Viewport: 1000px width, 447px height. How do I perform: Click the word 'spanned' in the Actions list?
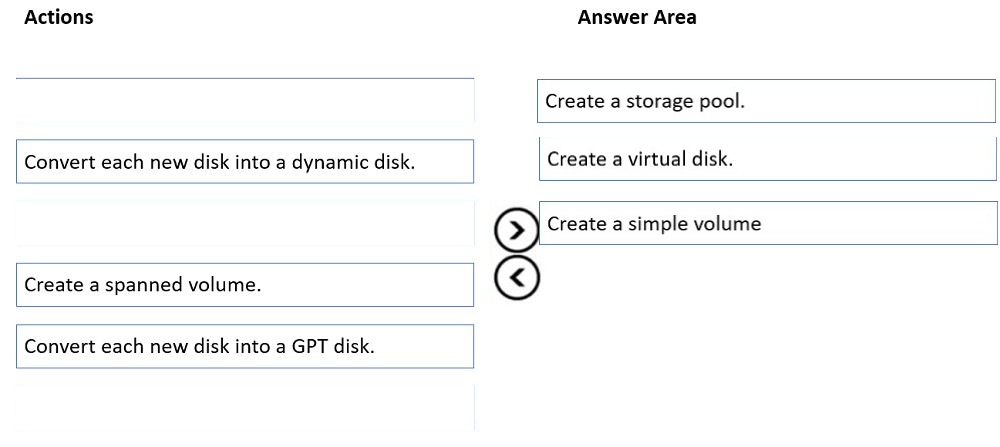148,285
